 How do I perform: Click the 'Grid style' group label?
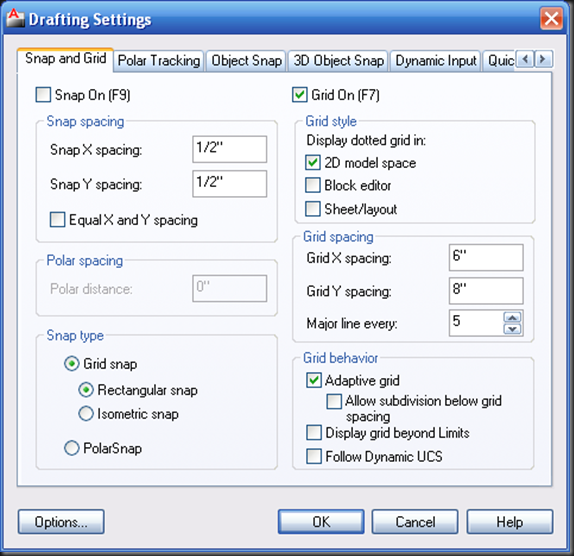(x=331, y=121)
